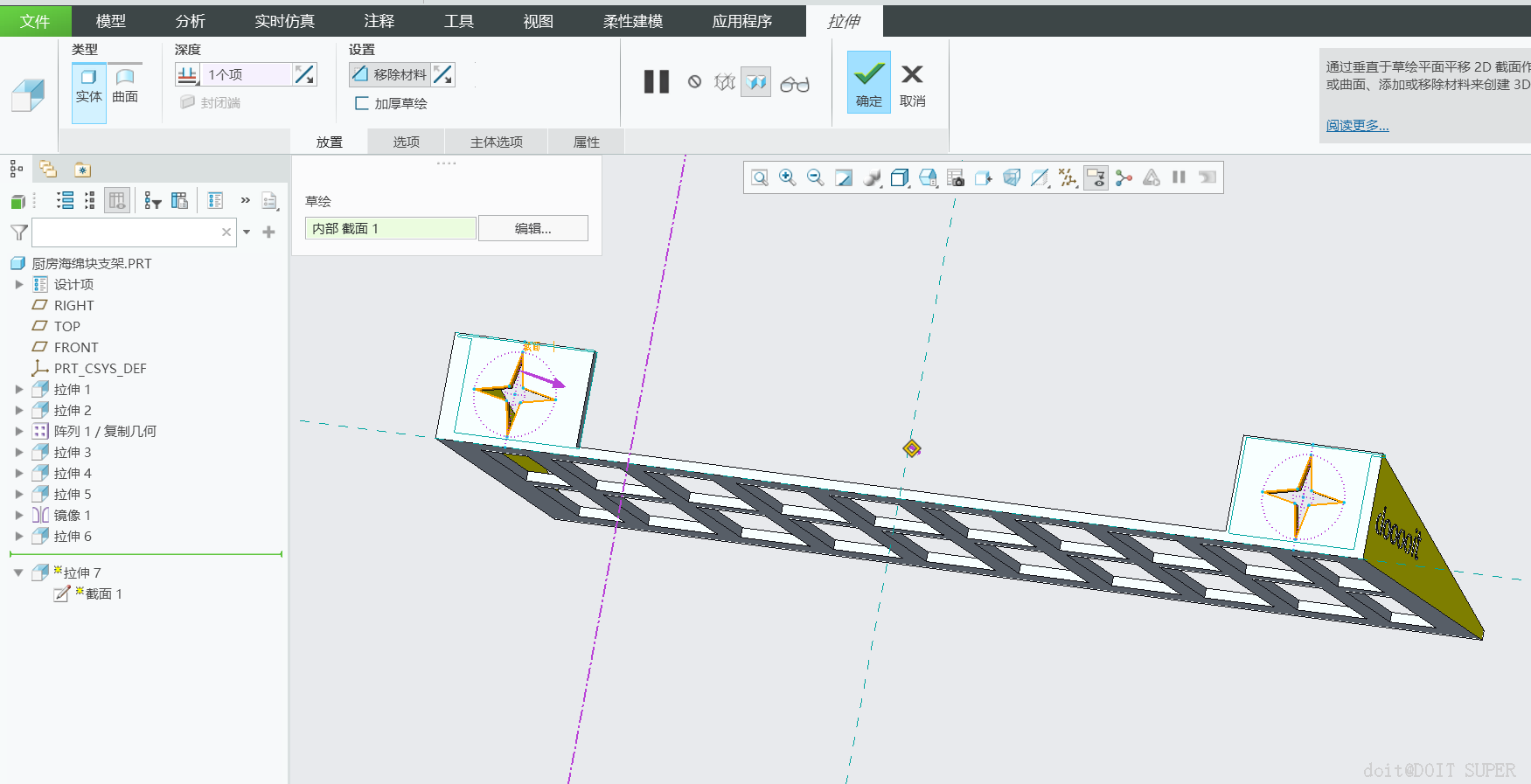Click the flip depth direction icon
This screenshot has height=784, width=1531.
pyautogui.click(x=304, y=75)
